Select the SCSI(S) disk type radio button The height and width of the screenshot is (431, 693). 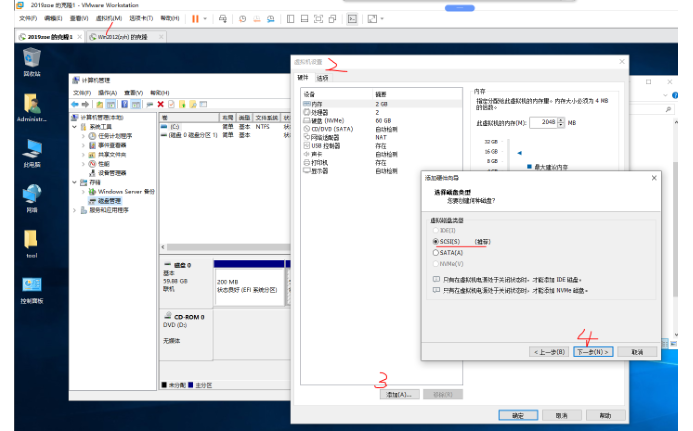(x=435, y=241)
